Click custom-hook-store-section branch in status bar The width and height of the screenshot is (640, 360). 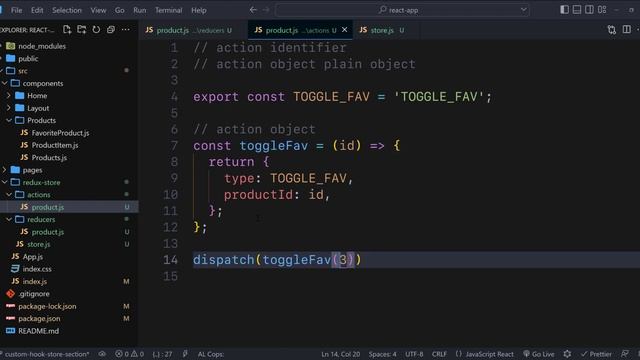[x=46, y=354]
